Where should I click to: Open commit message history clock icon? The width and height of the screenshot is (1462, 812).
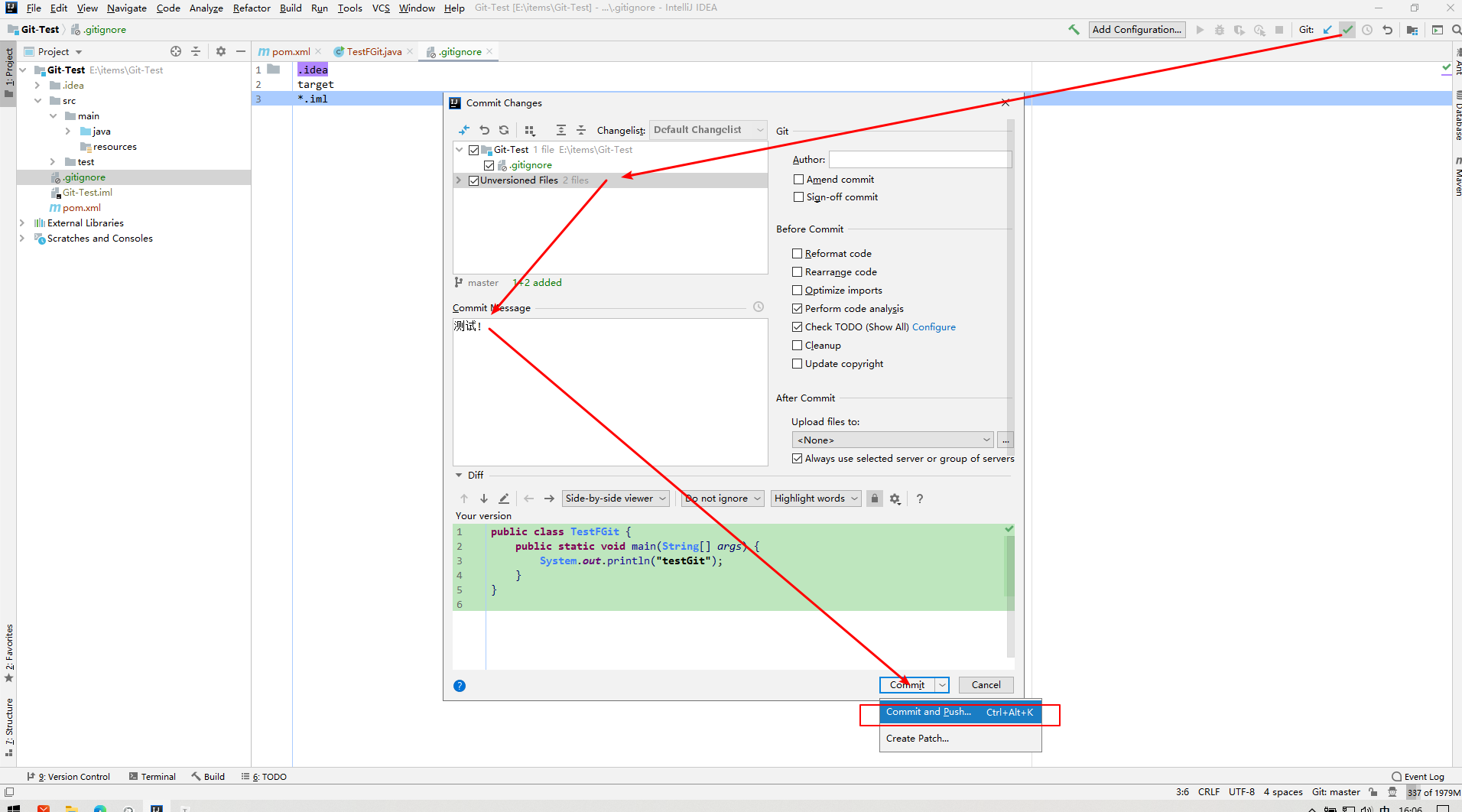point(759,307)
